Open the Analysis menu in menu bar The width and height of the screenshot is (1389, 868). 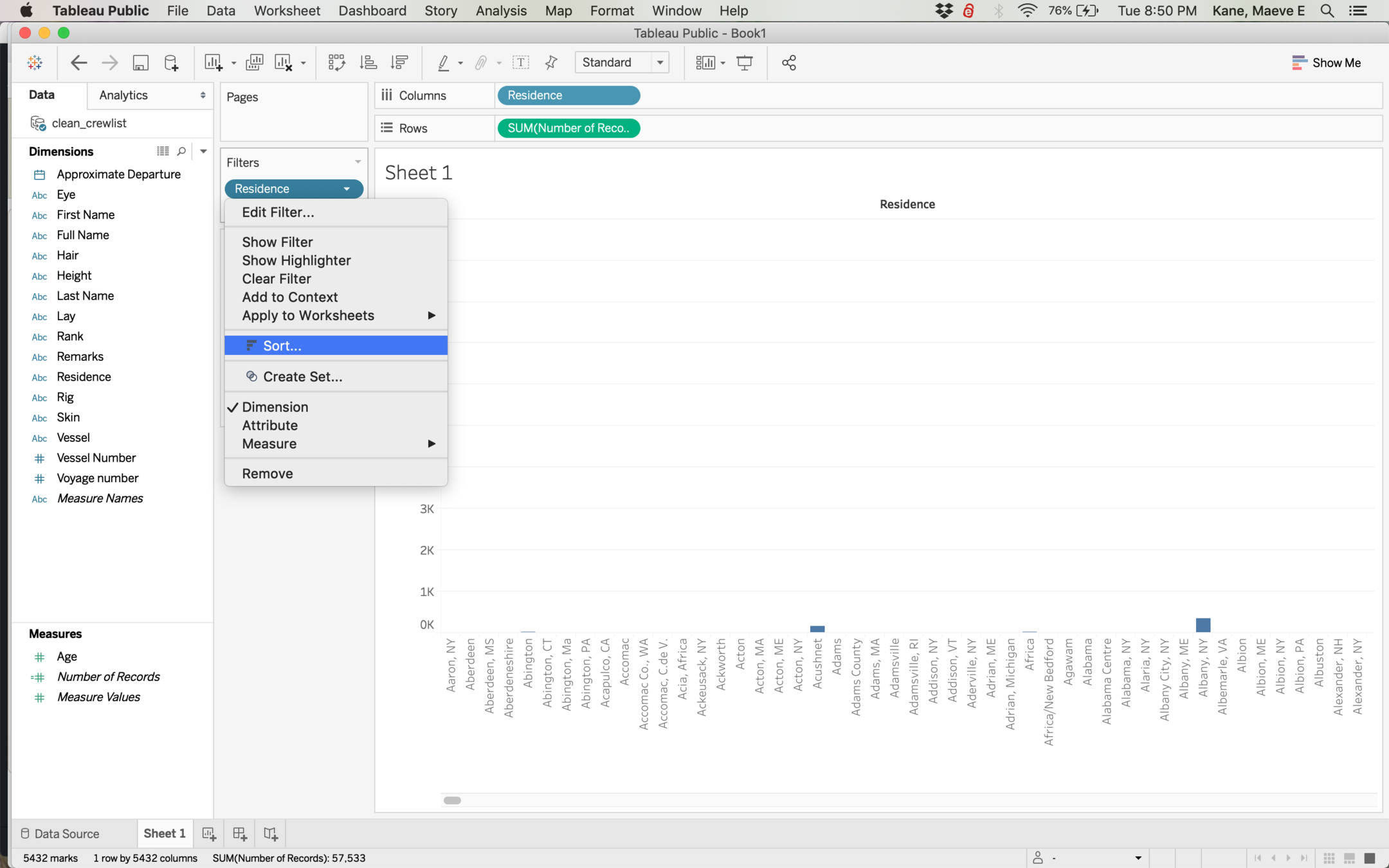pos(500,11)
